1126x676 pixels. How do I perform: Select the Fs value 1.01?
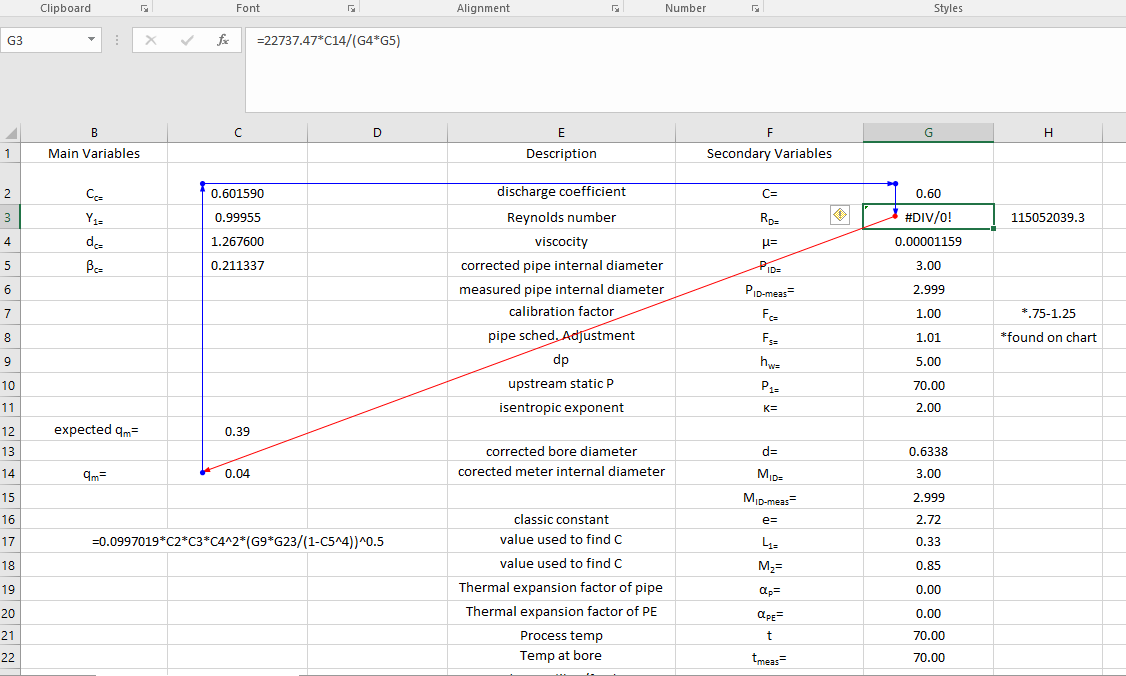click(x=929, y=337)
